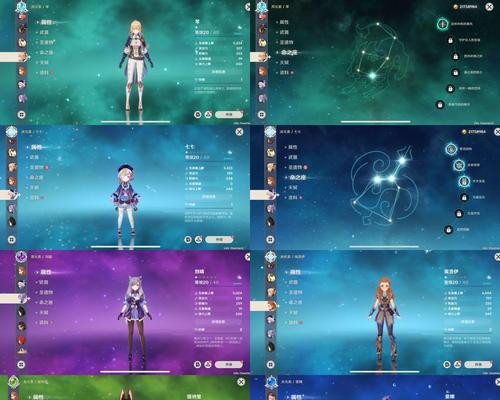The height and width of the screenshot is (400, 500).
Task: Click the character grid icon in the Amber panel
Action: click(271, 364)
